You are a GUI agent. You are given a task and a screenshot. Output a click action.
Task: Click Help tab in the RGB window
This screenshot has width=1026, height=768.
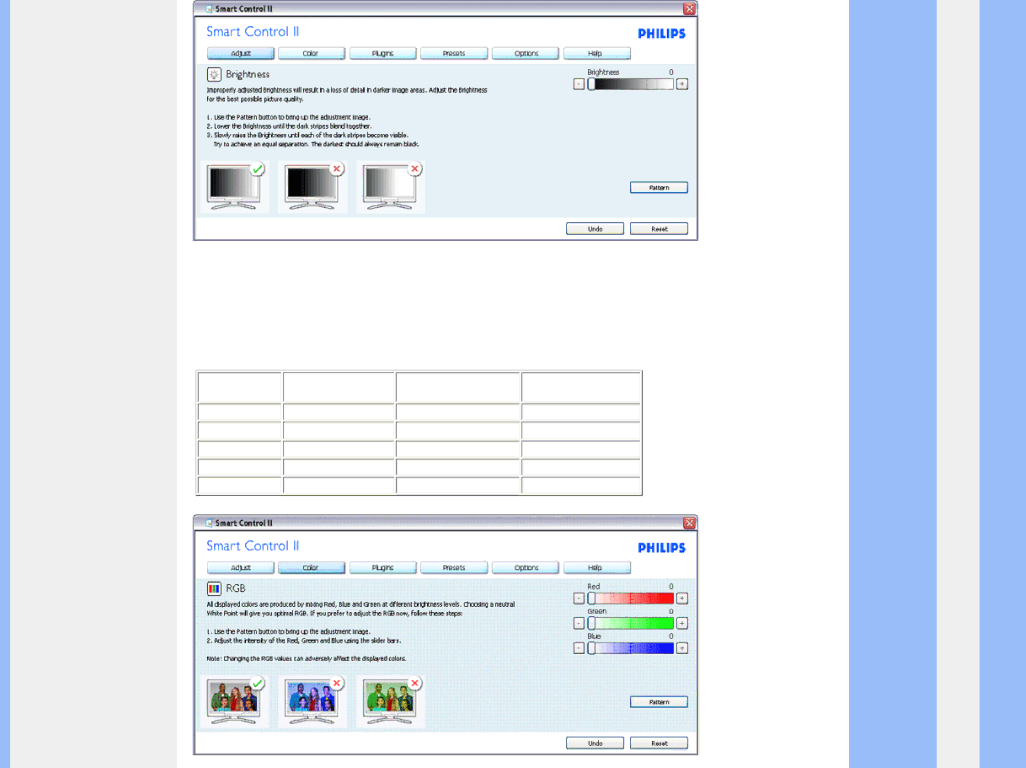tap(597, 567)
